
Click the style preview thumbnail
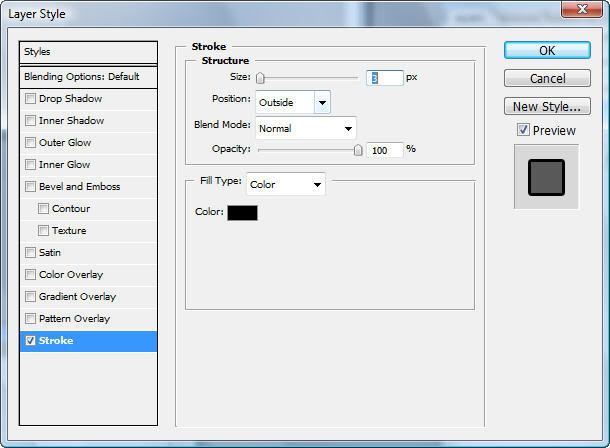pyautogui.click(x=546, y=177)
